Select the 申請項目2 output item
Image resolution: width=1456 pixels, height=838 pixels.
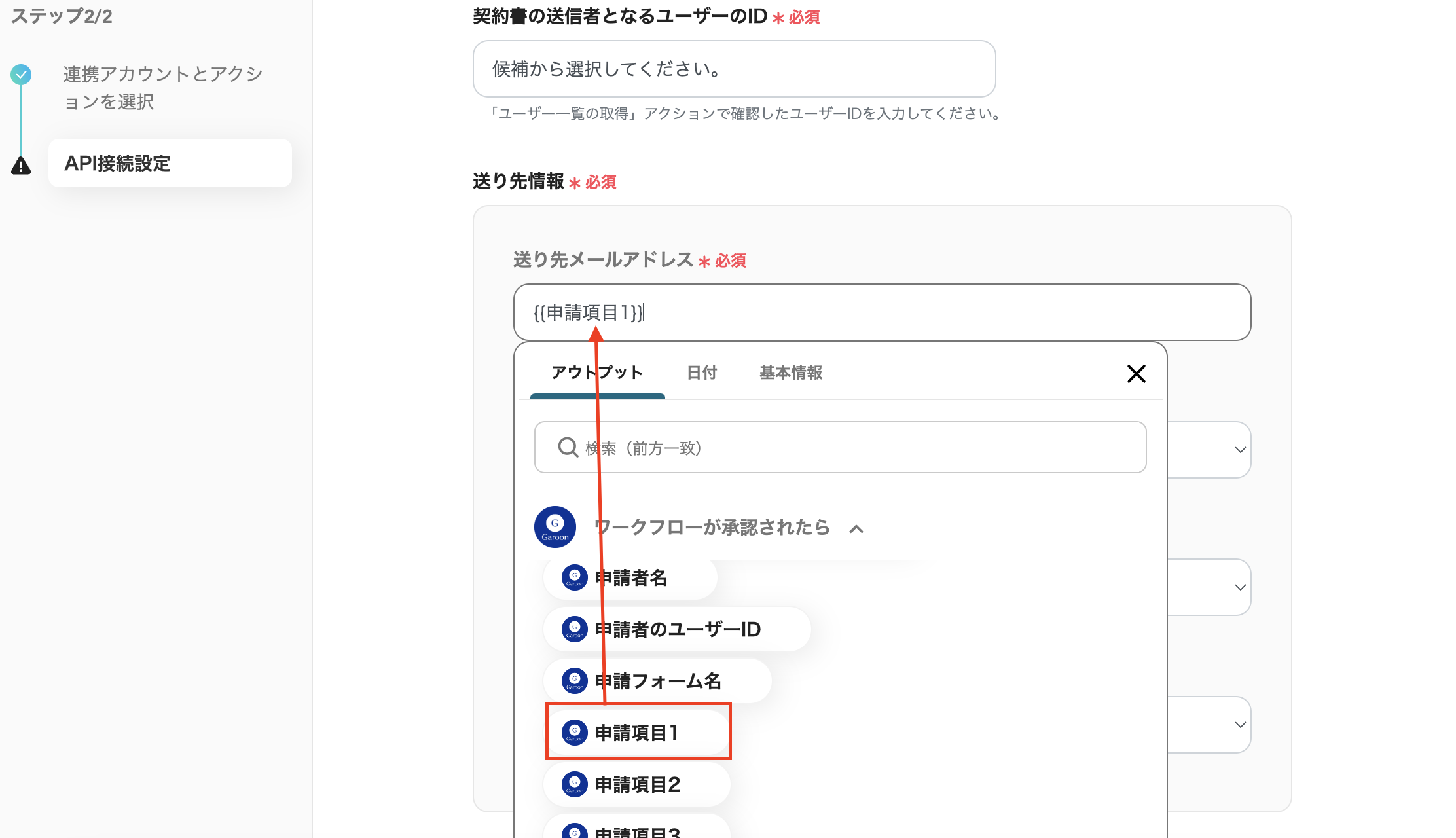click(x=636, y=784)
